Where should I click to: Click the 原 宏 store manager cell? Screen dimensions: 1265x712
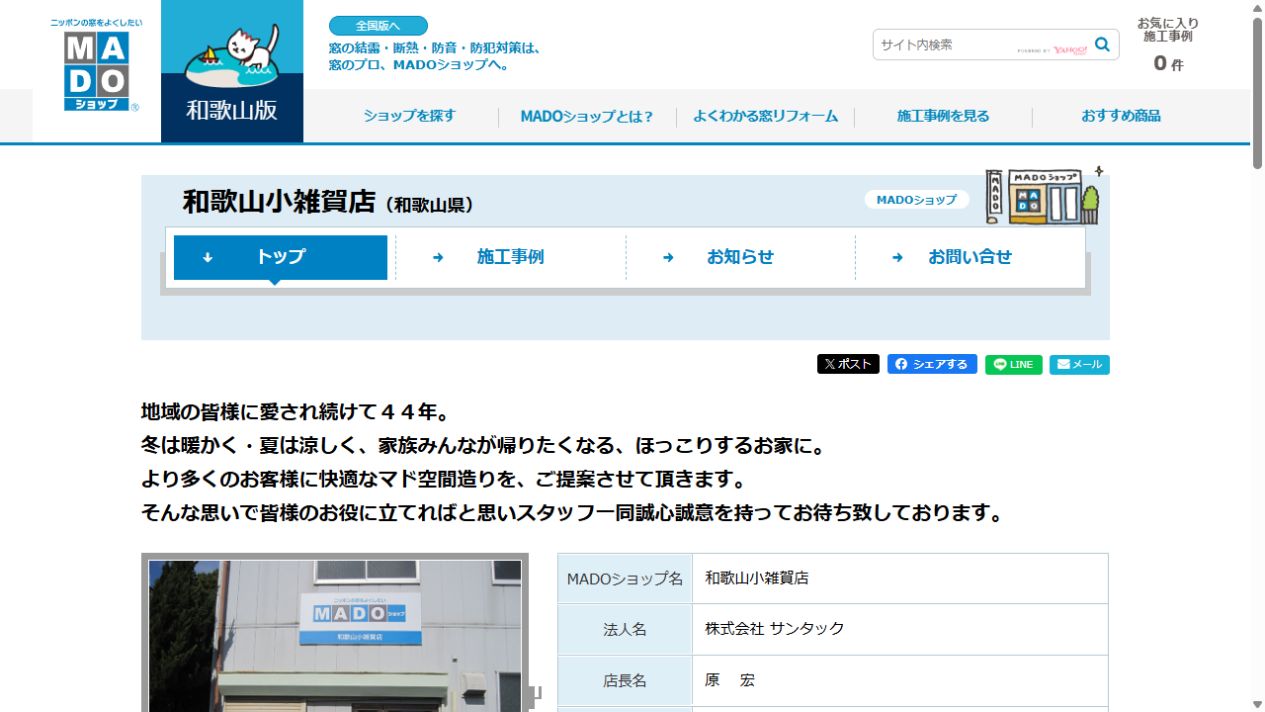click(x=900, y=681)
